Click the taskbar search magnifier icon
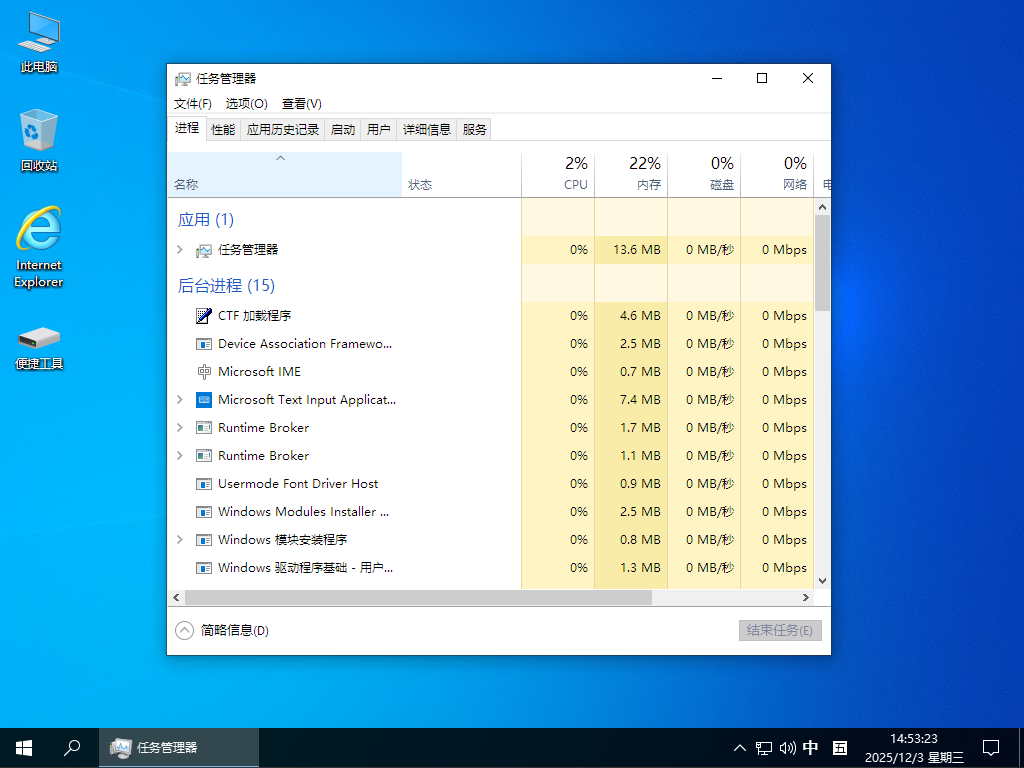Screen dimensions: 1024x768 [x=72, y=747]
